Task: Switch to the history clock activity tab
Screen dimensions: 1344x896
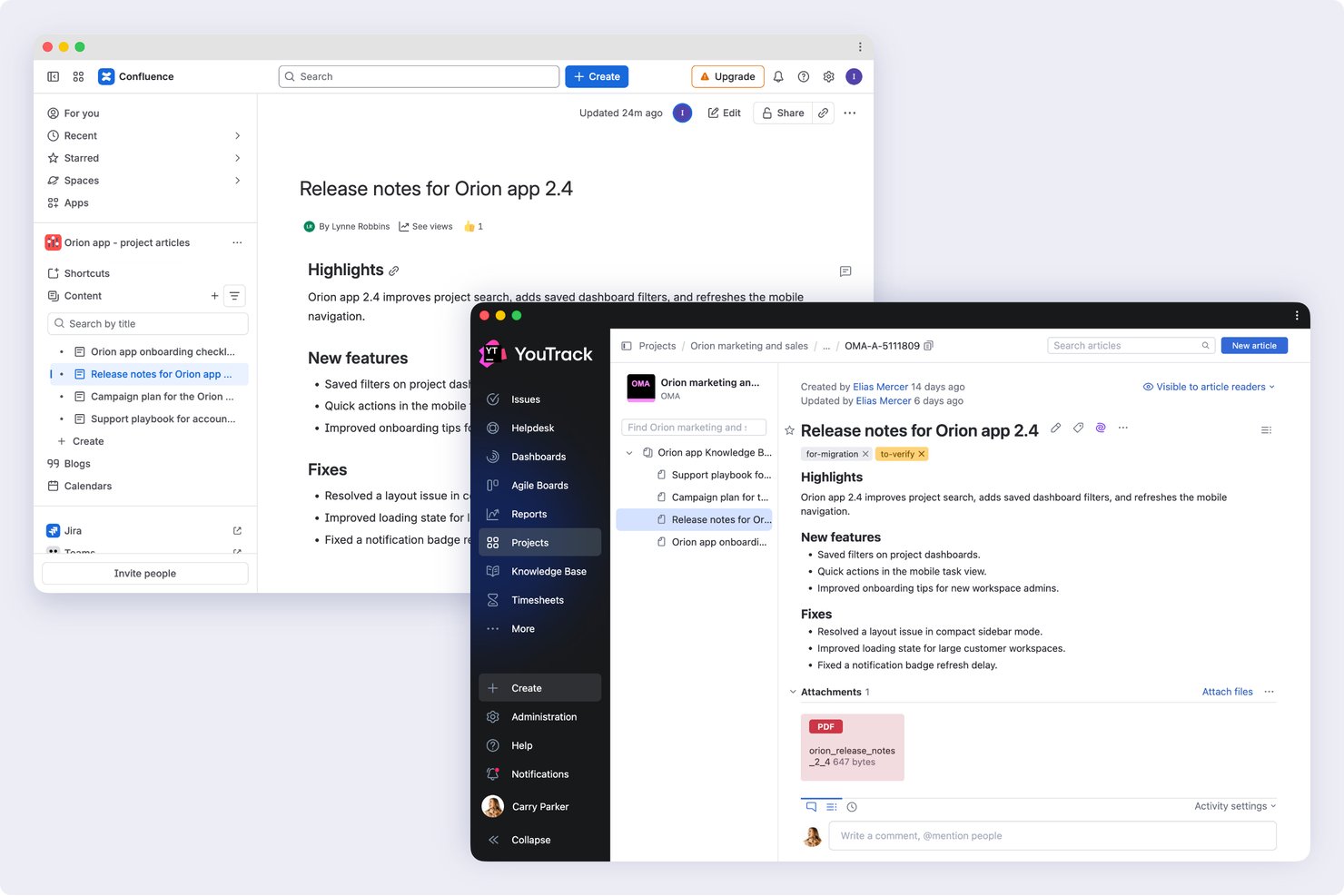Action: click(x=852, y=807)
